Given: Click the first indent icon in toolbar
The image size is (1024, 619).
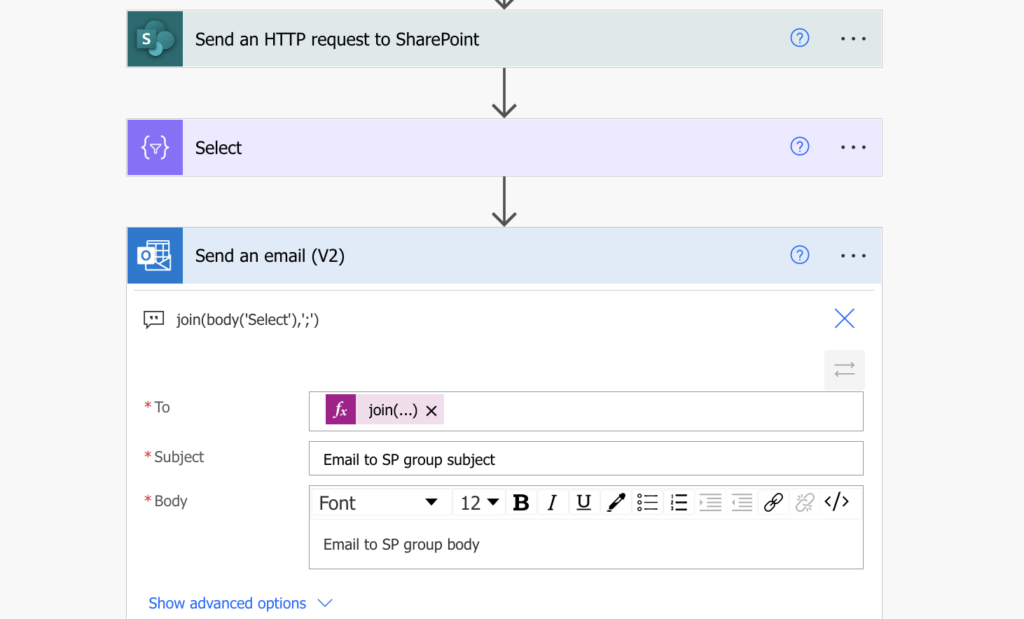Looking at the screenshot, I should (x=710, y=502).
